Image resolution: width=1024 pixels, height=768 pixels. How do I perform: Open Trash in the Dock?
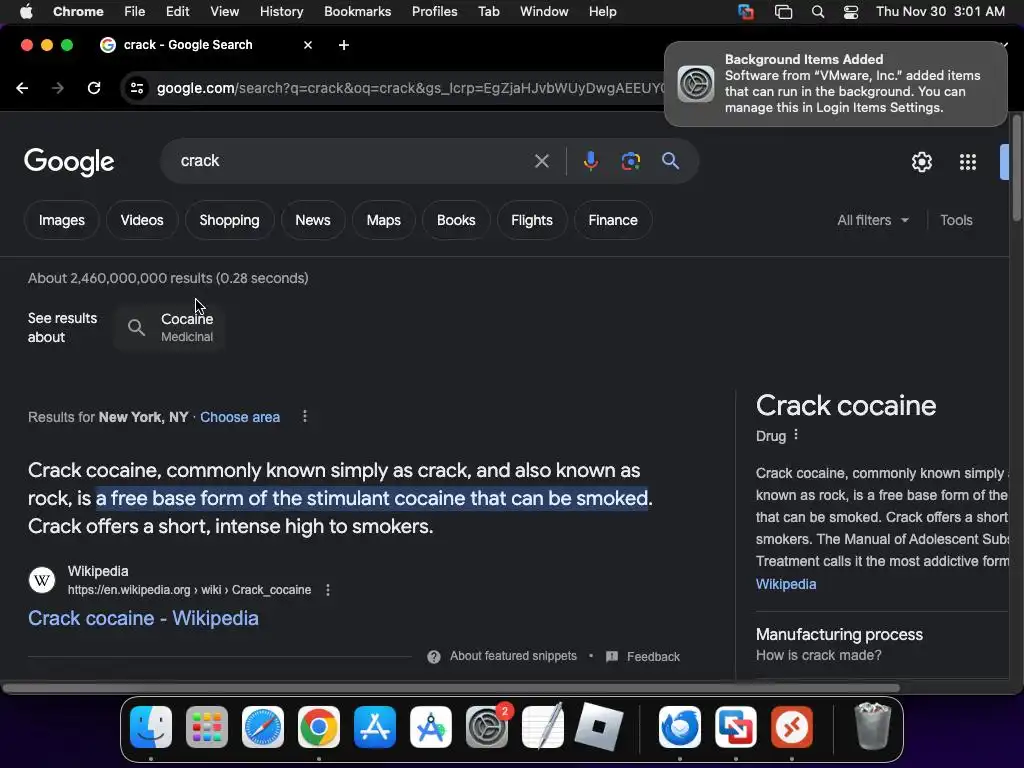872,727
